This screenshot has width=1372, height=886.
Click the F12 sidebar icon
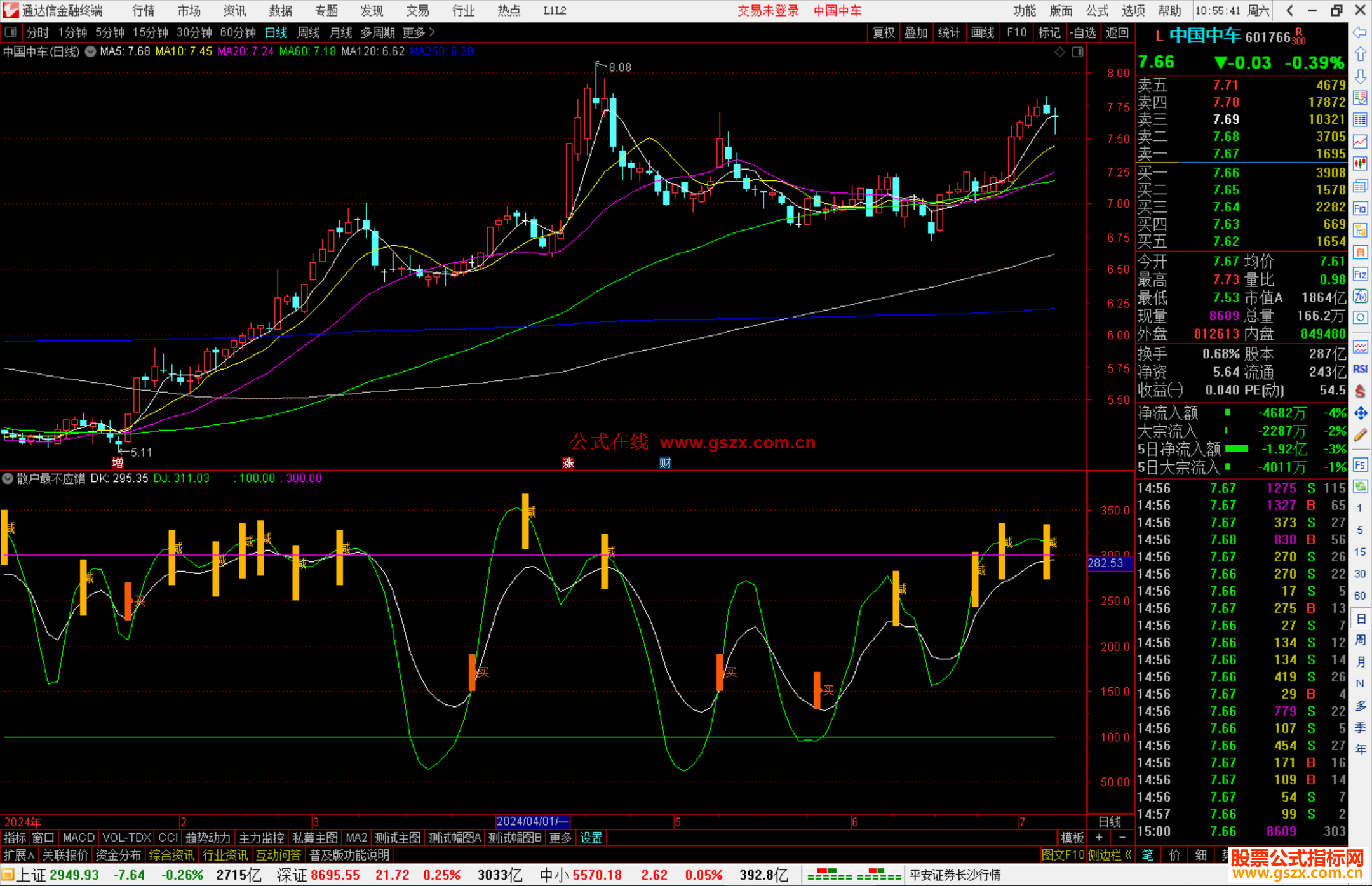(x=1360, y=274)
